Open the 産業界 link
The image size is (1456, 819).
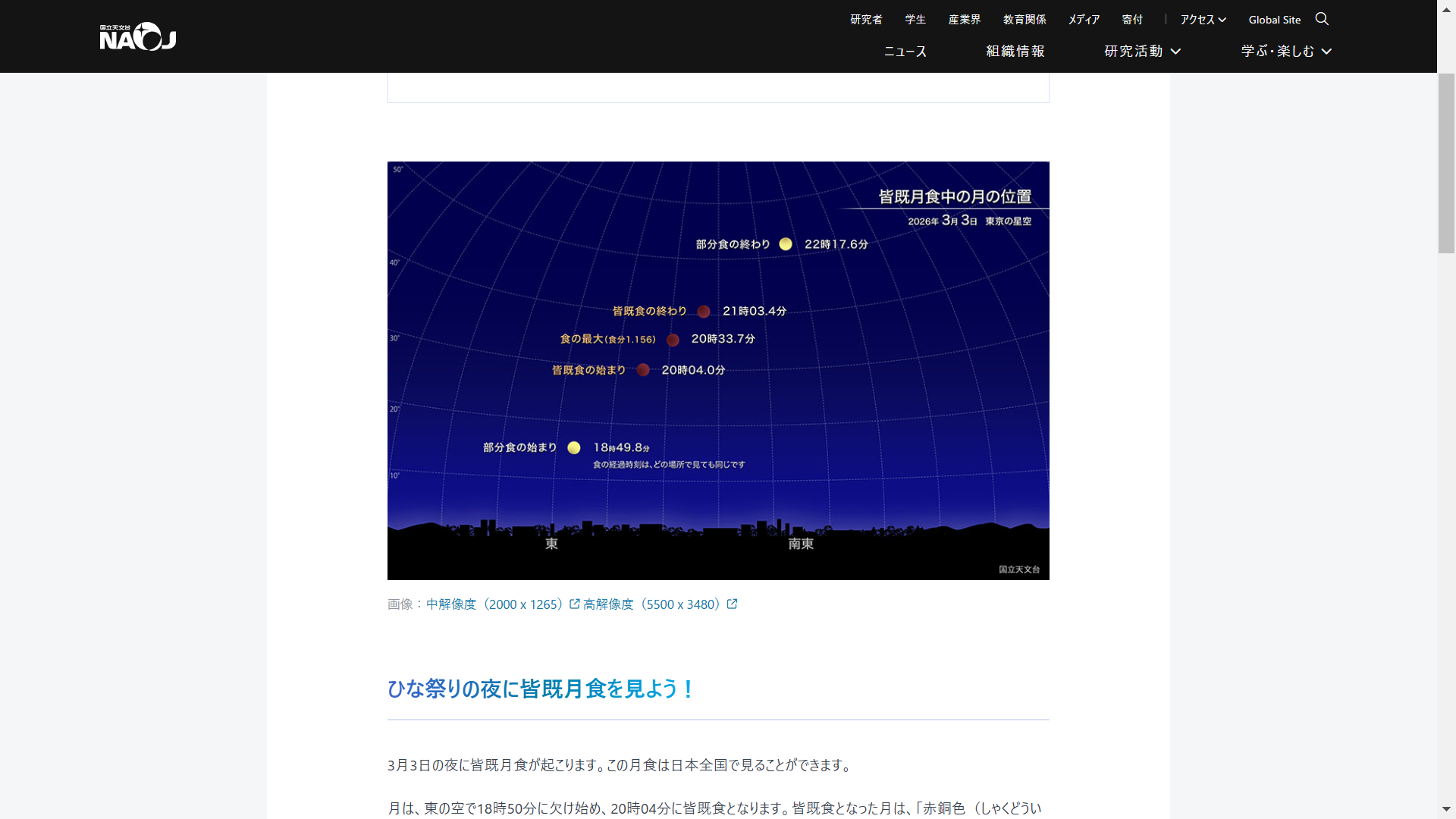[x=964, y=20]
